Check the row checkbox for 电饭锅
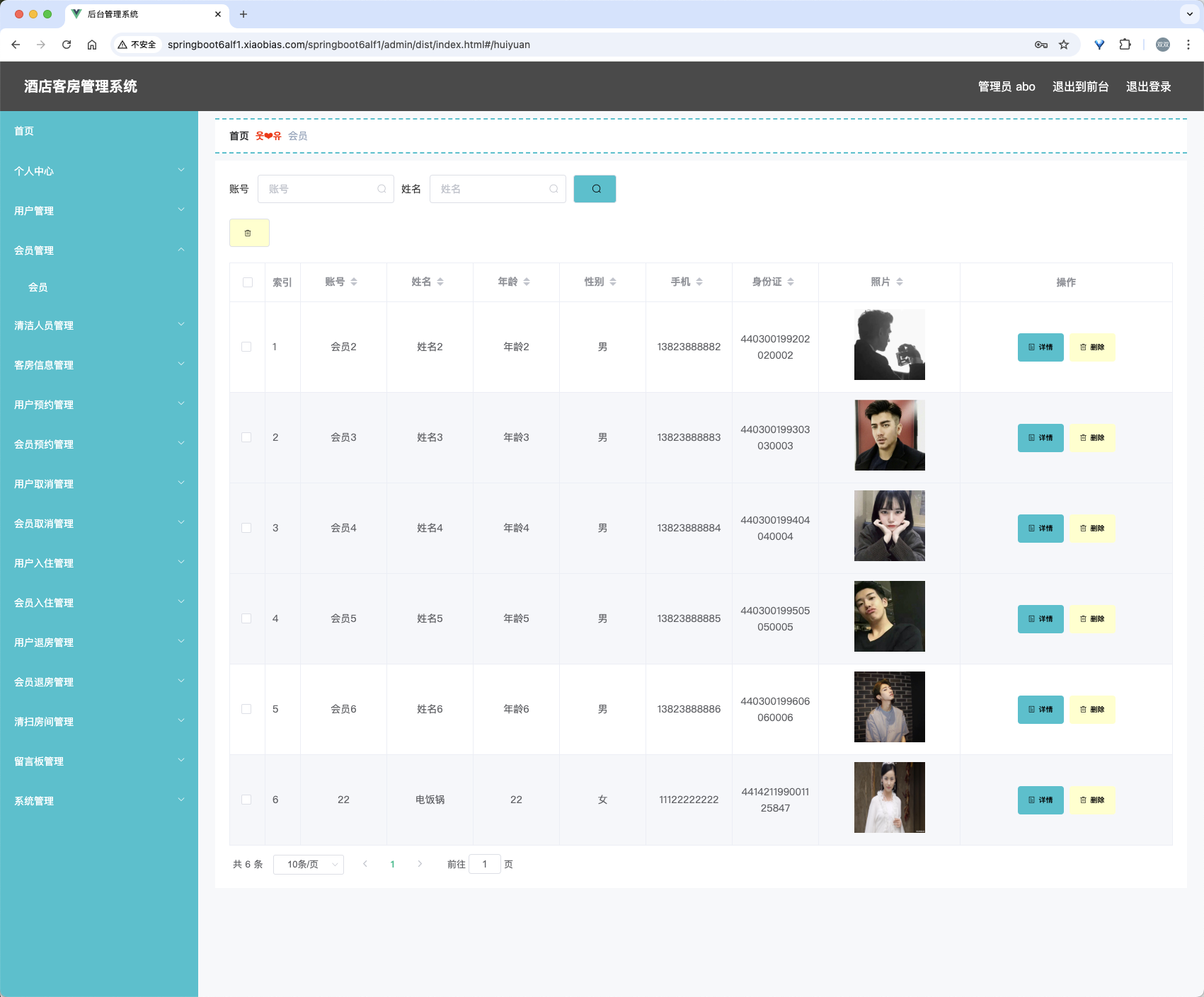The image size is (1204, 997). (x=246, y=800)
